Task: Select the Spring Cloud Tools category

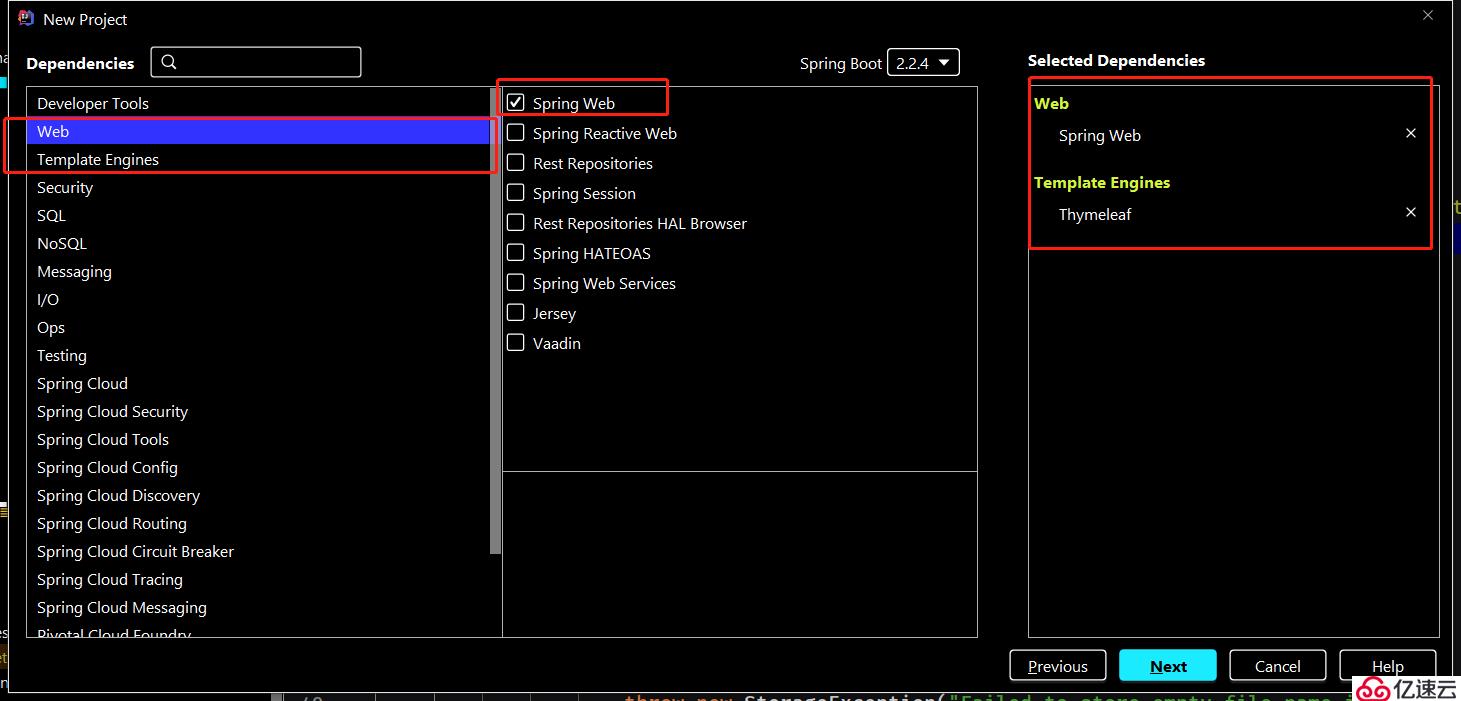Action: [259, 439]
